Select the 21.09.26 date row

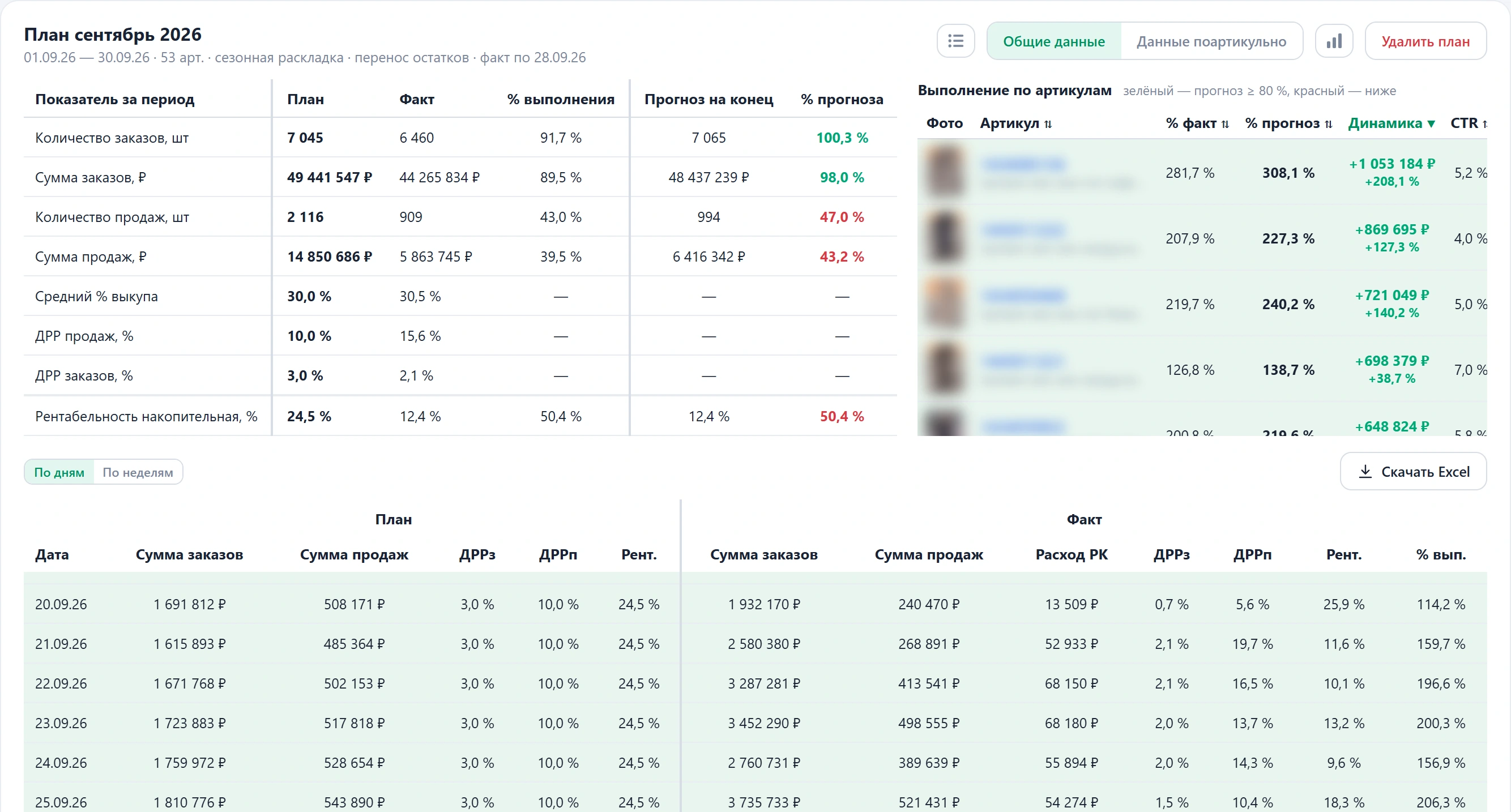755,644
